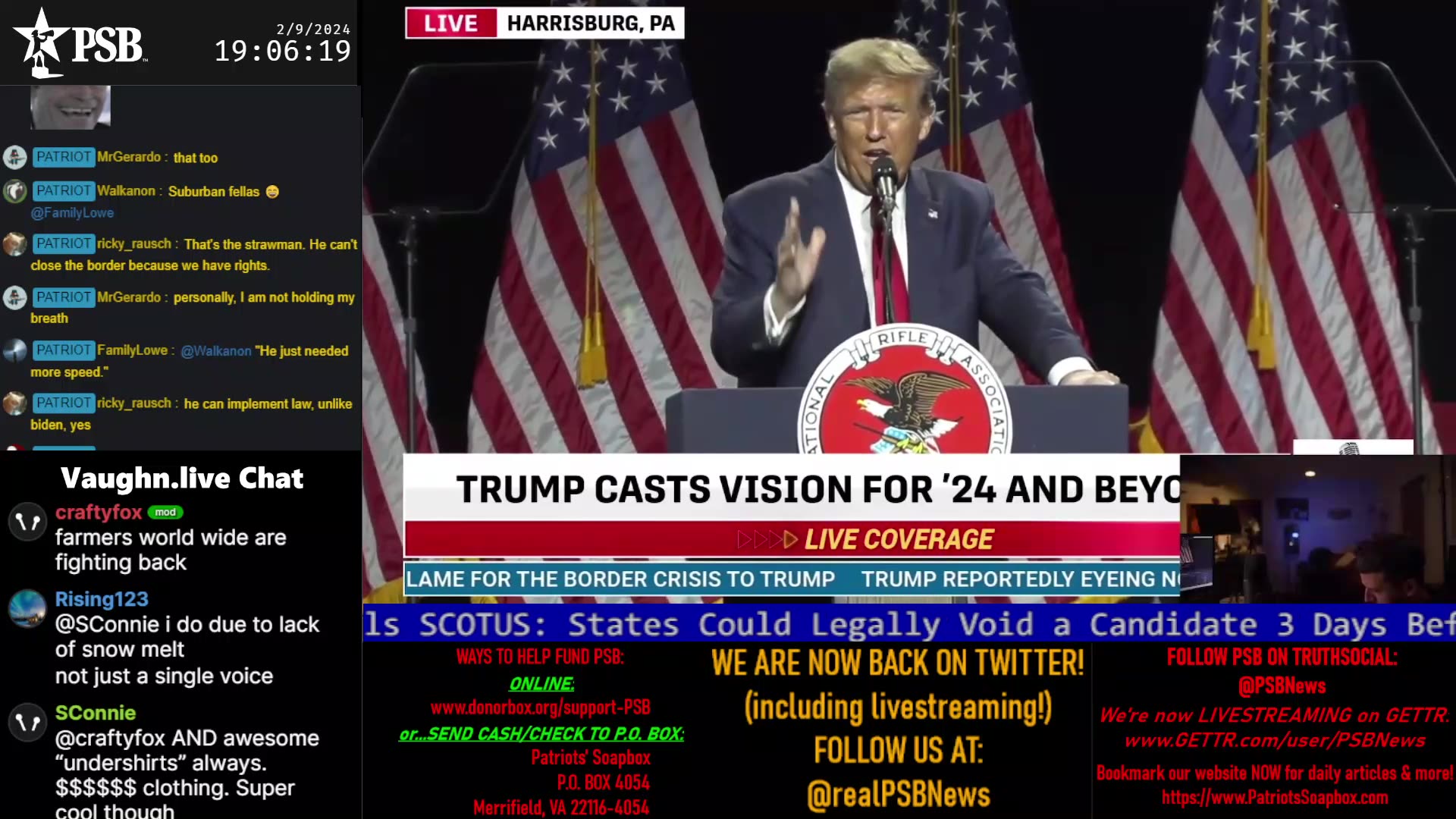Click Rising123's round avatar icon
Screen dimensions: 1456x819
(28, 609)
